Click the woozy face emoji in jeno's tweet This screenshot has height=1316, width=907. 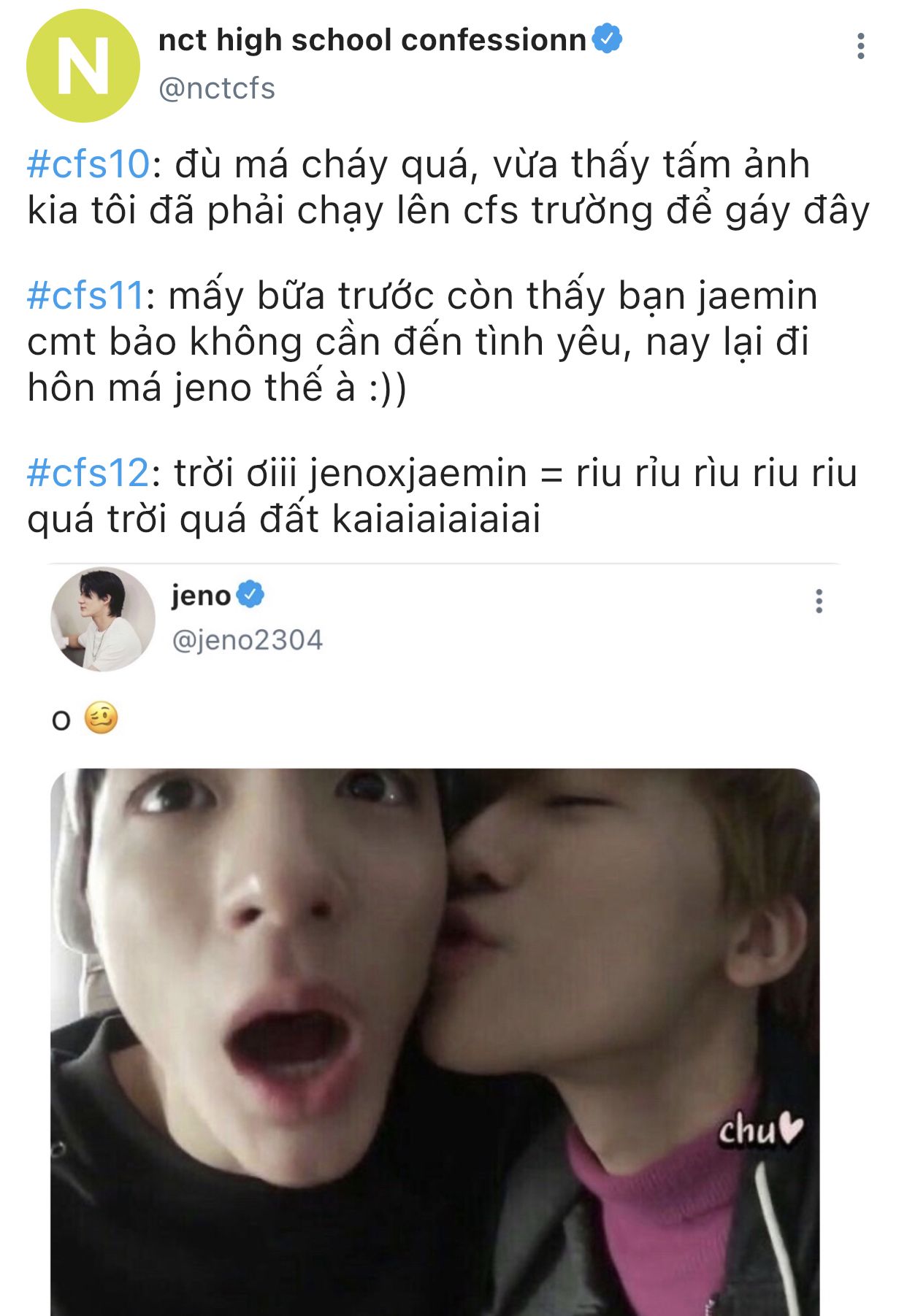click(101, 717)
